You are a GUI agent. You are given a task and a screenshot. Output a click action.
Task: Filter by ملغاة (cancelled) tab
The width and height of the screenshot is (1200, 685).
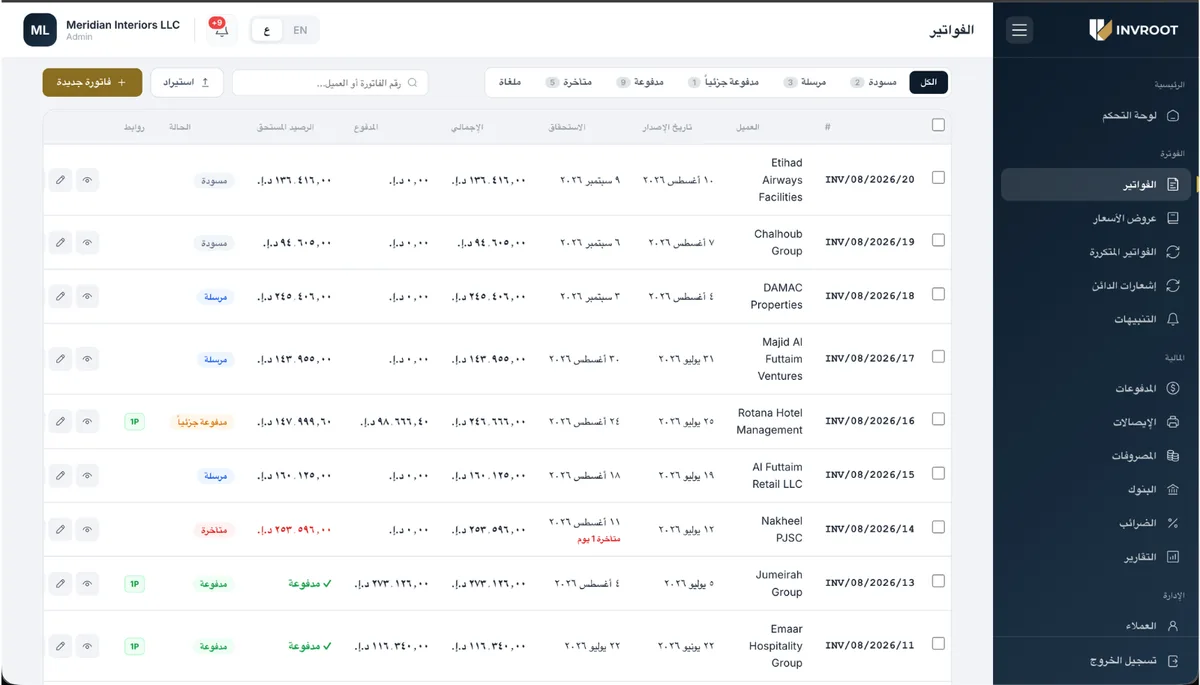[509, 82]
